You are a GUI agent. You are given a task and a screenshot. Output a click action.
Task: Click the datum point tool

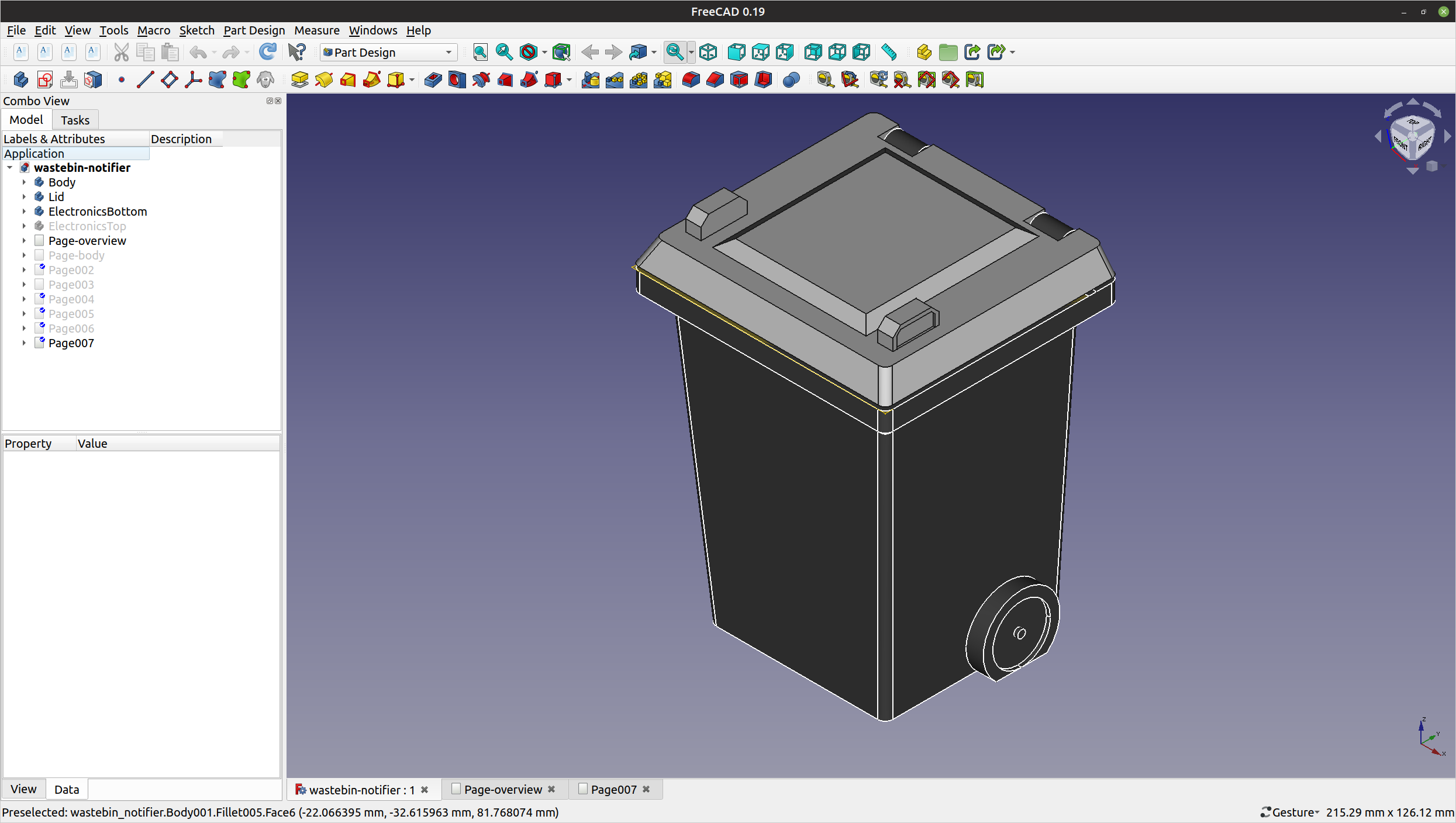121,79
